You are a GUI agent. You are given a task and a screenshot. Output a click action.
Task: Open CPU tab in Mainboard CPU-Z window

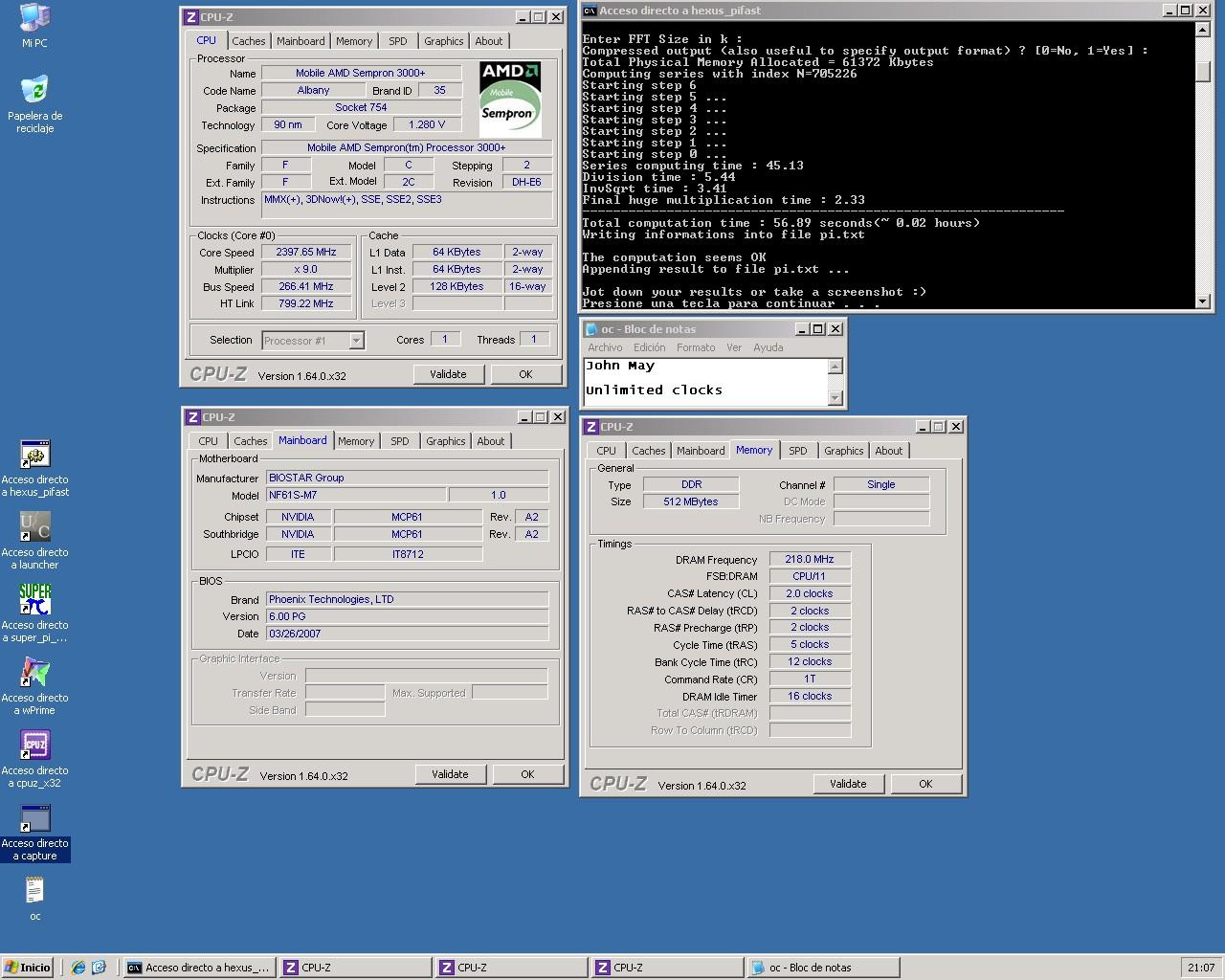coord(209,441)
